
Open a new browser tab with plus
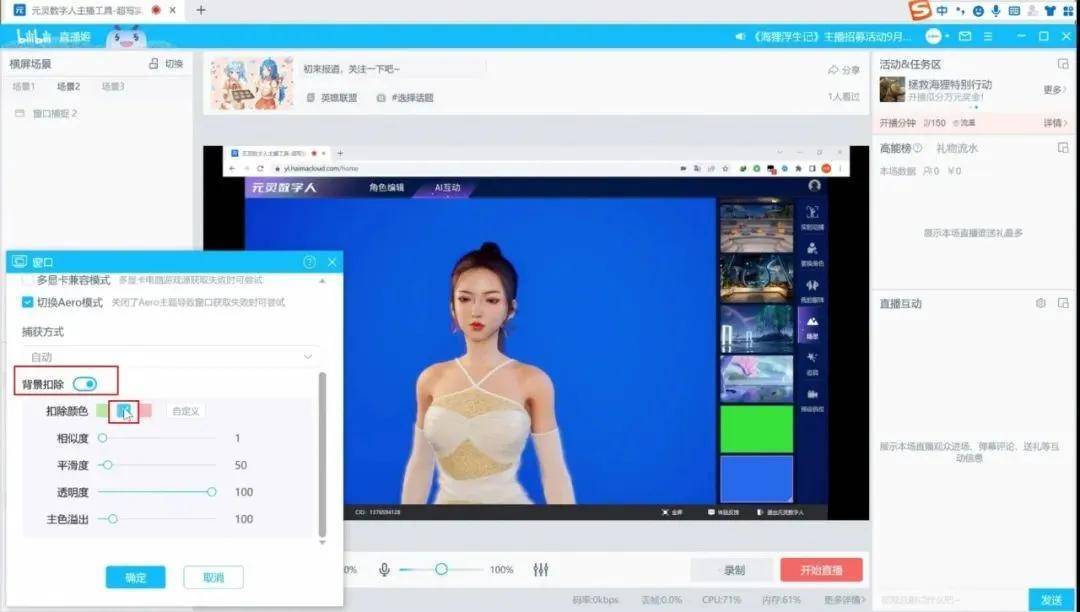pyautogui.click(x=200, y=10)
